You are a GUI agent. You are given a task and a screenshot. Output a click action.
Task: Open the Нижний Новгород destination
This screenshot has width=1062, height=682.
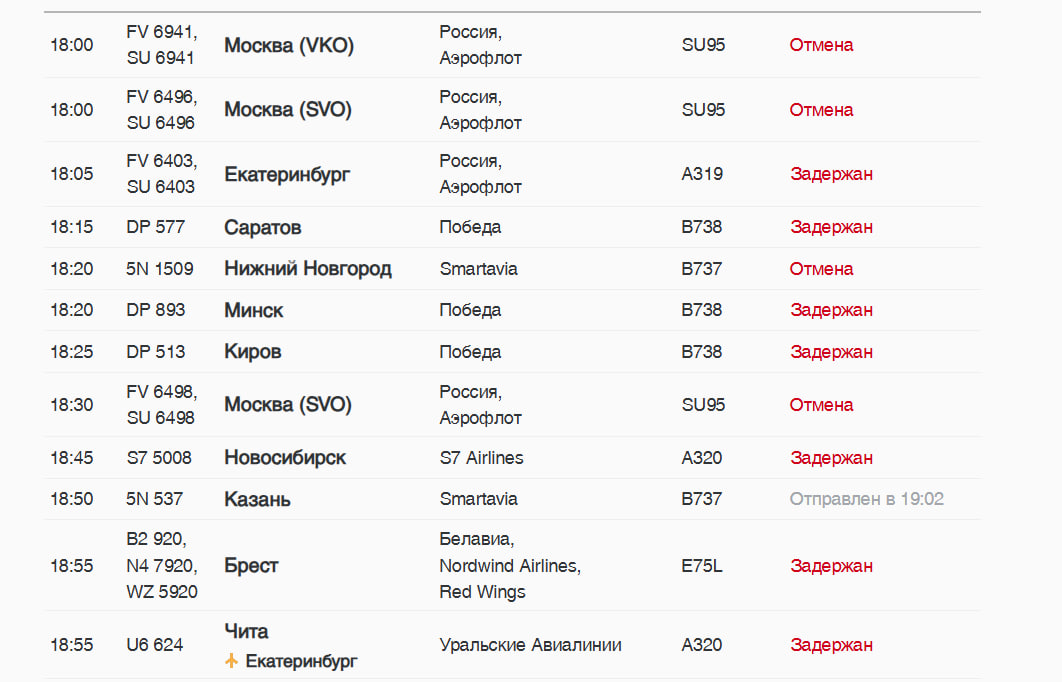tap(308, 269)
